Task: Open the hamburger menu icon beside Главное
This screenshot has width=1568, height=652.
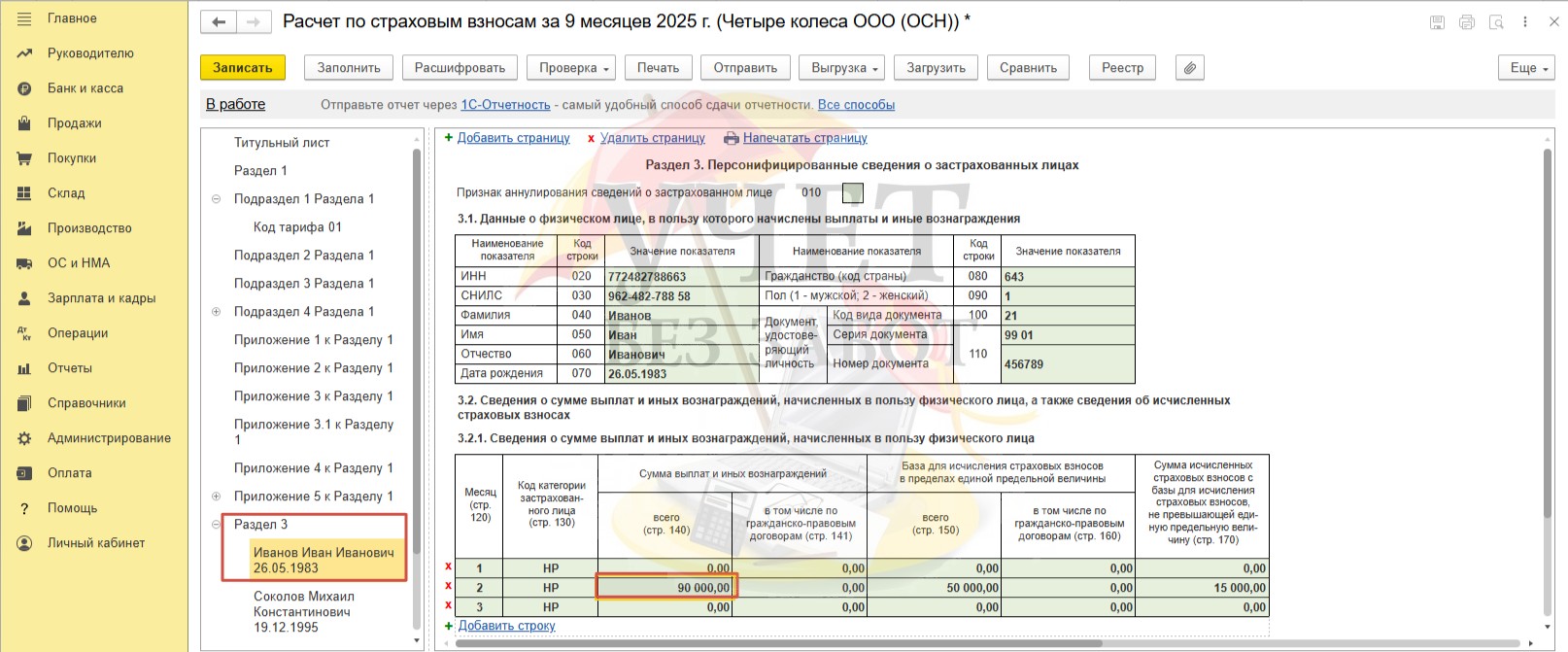Action: pos(24,18)
